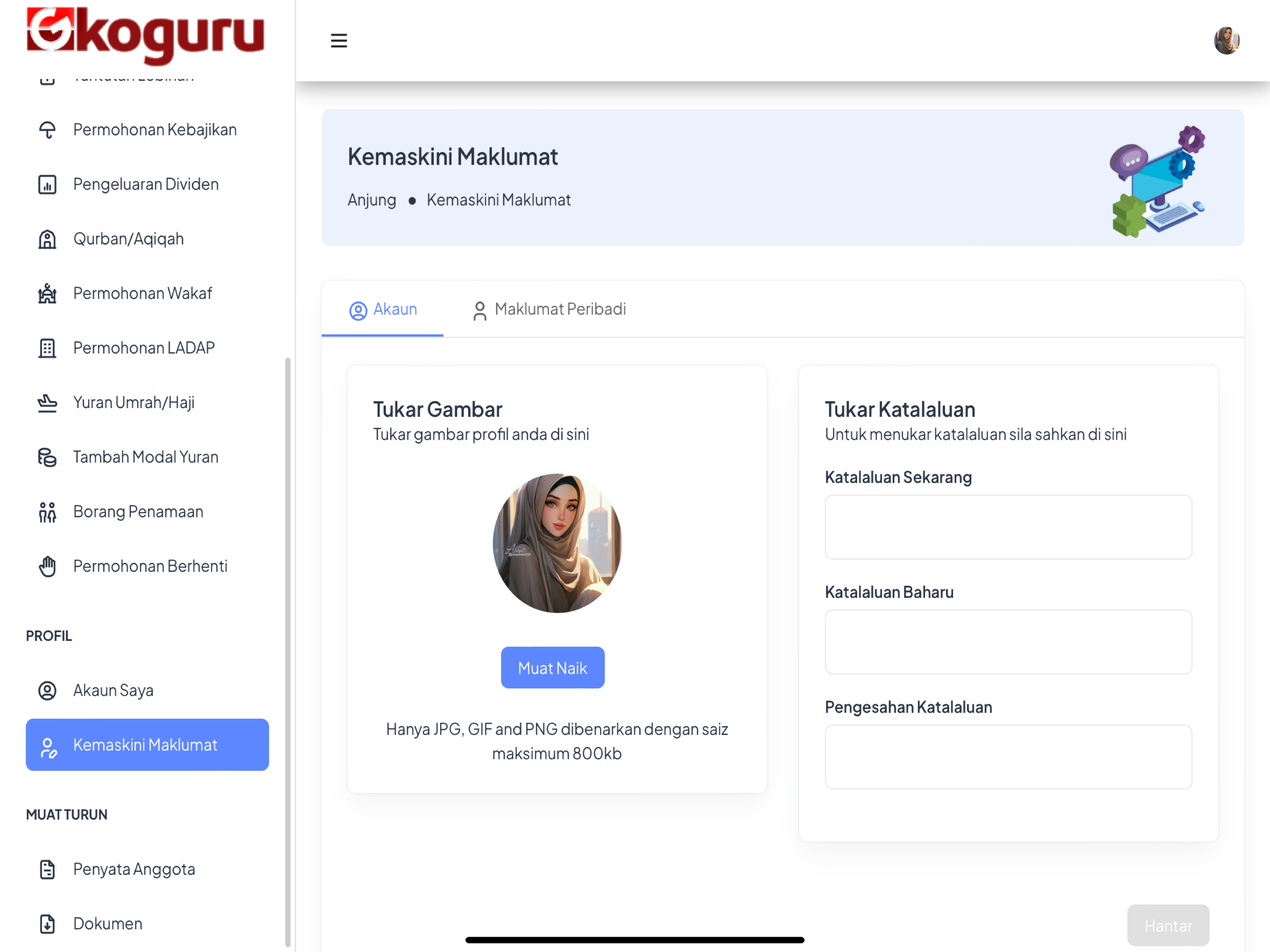
Task: Click the Akaun Saya user circle icon
Action: [47, 690]
